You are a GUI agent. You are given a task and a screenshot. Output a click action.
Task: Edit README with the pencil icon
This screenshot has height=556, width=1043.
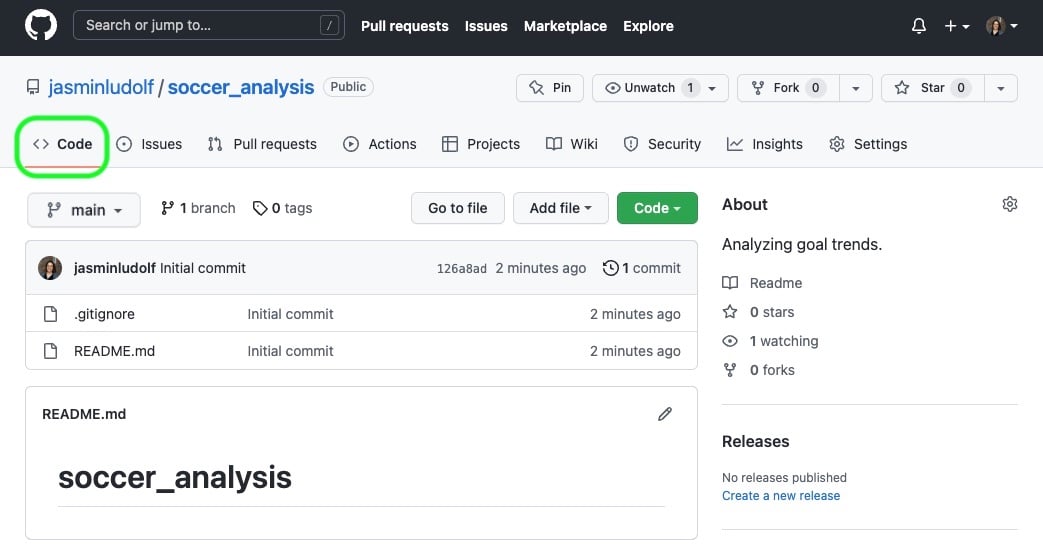(x=665, y=414)
